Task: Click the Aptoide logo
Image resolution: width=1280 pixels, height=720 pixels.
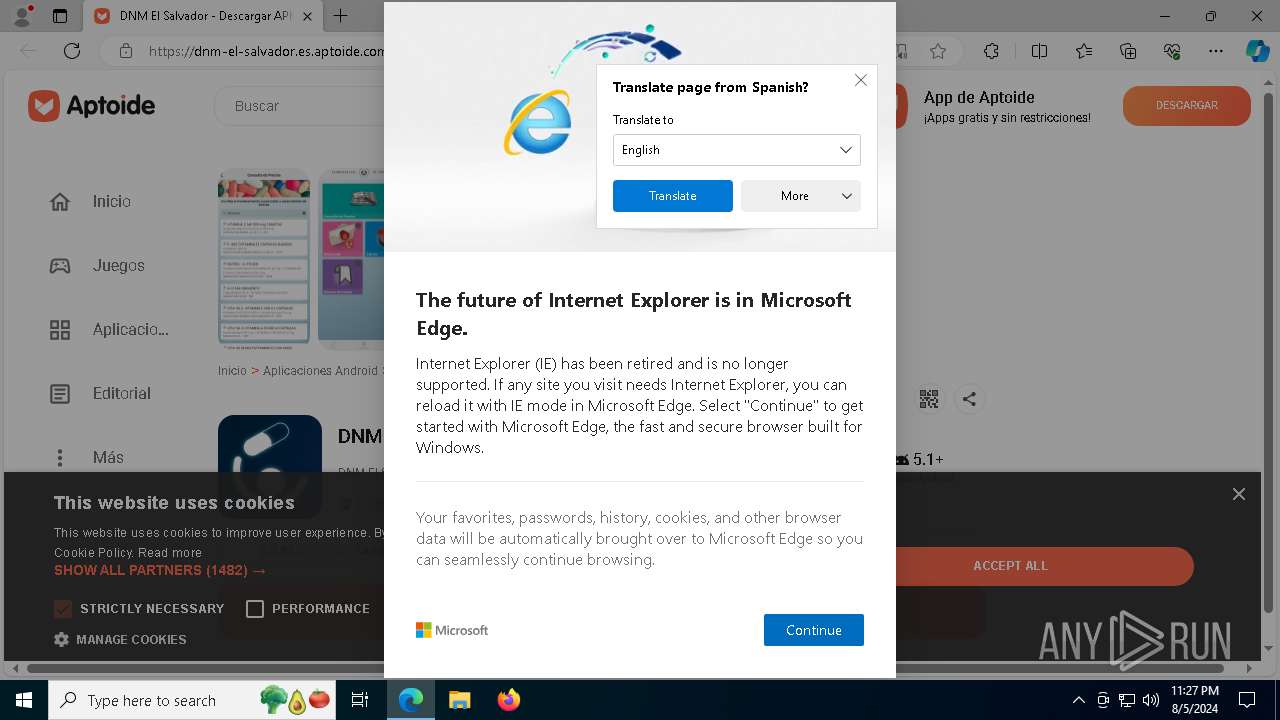Action: (92, 105)
